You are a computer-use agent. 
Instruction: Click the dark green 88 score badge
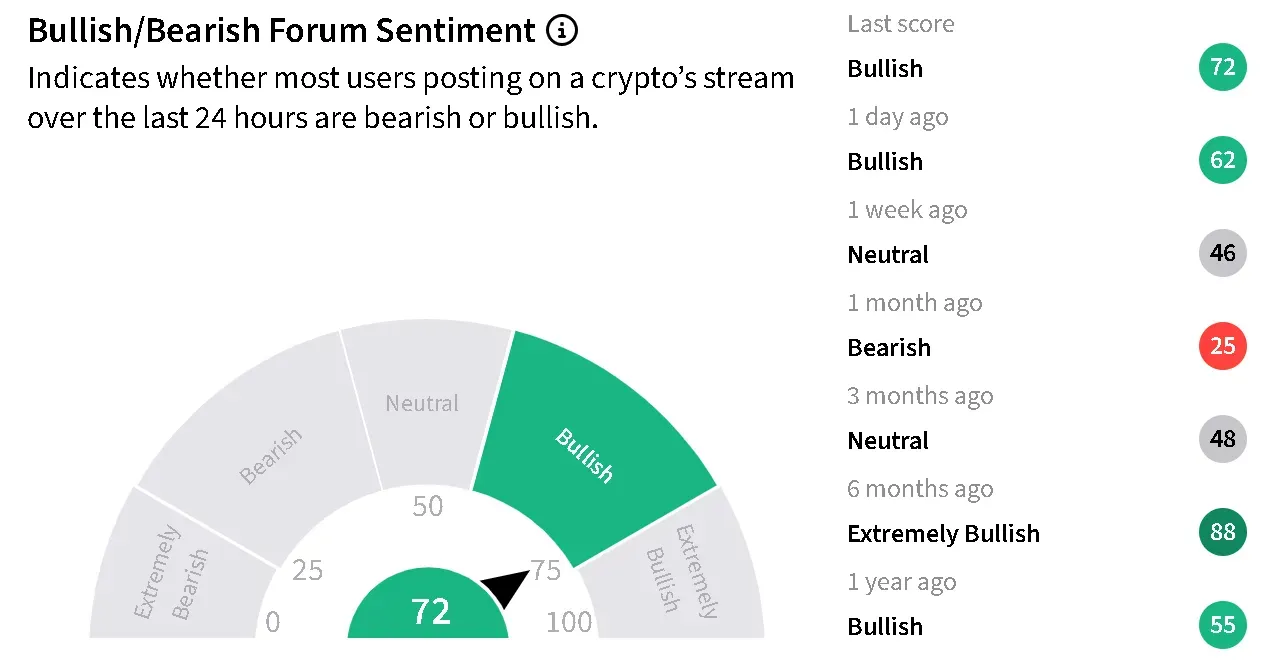(x=1223, y=533)
